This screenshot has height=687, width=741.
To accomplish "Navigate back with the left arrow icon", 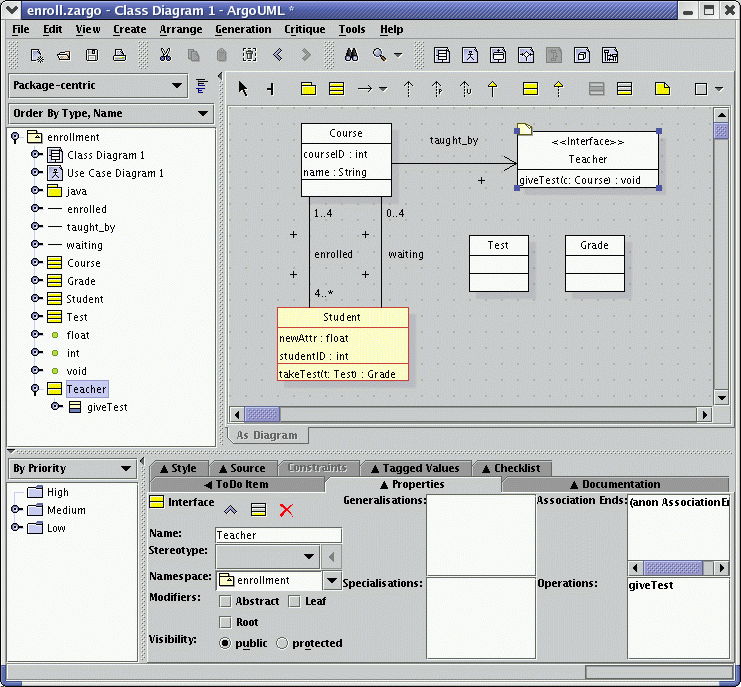I will point(278,55).
